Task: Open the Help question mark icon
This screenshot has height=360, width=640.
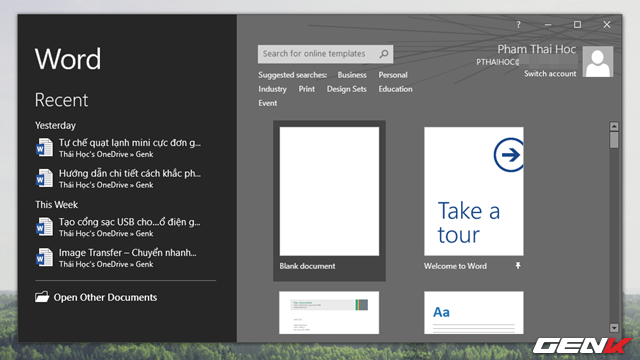Action: (518, 25)
